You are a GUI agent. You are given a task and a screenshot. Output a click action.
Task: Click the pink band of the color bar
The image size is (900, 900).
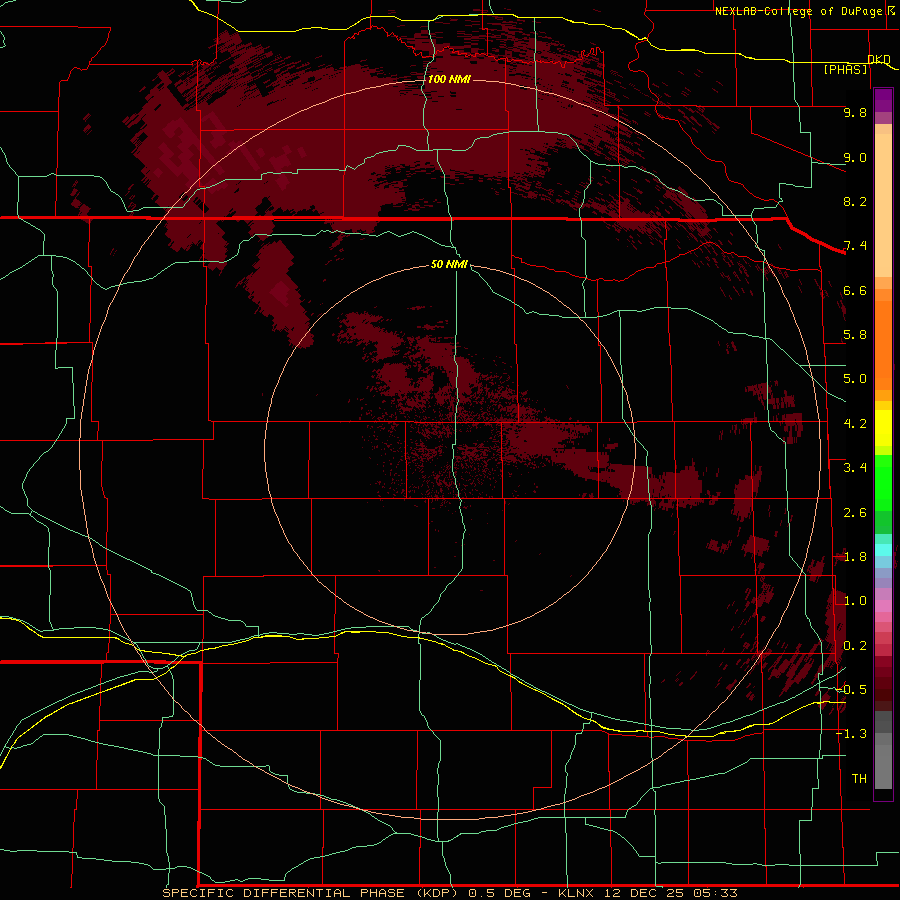click(x=883, y=606)
